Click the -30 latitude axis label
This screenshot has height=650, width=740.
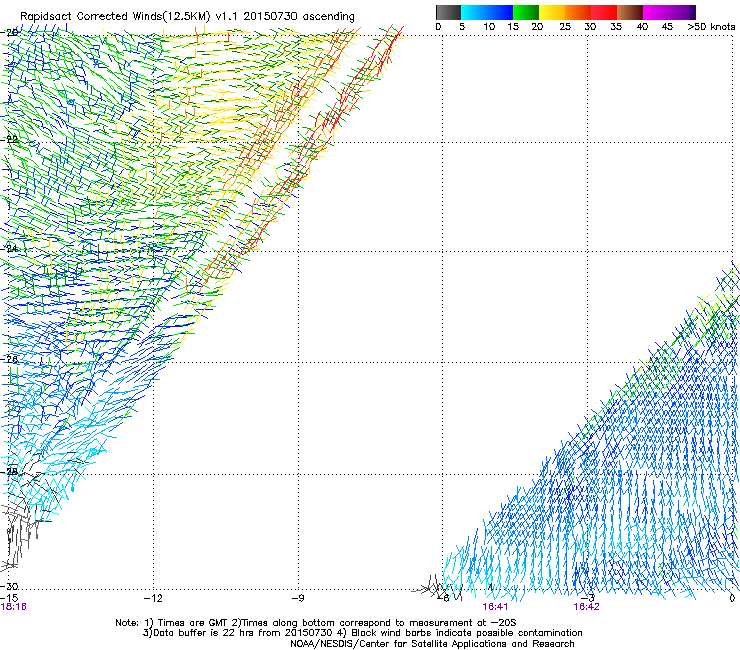(9, 586)
